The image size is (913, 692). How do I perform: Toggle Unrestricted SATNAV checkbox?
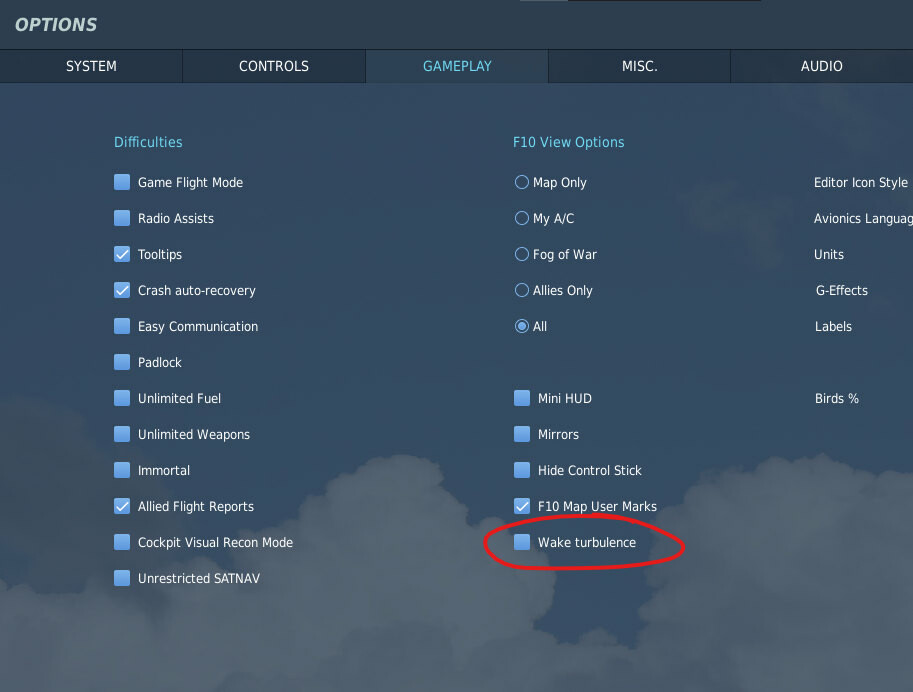click(122, 578)
